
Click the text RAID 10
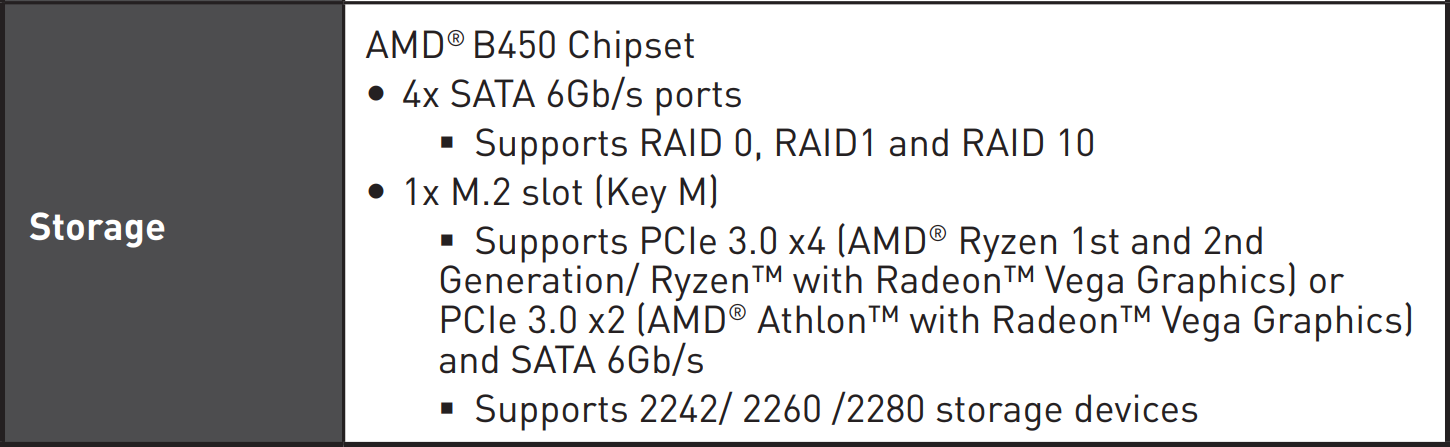pos(1027,144)
